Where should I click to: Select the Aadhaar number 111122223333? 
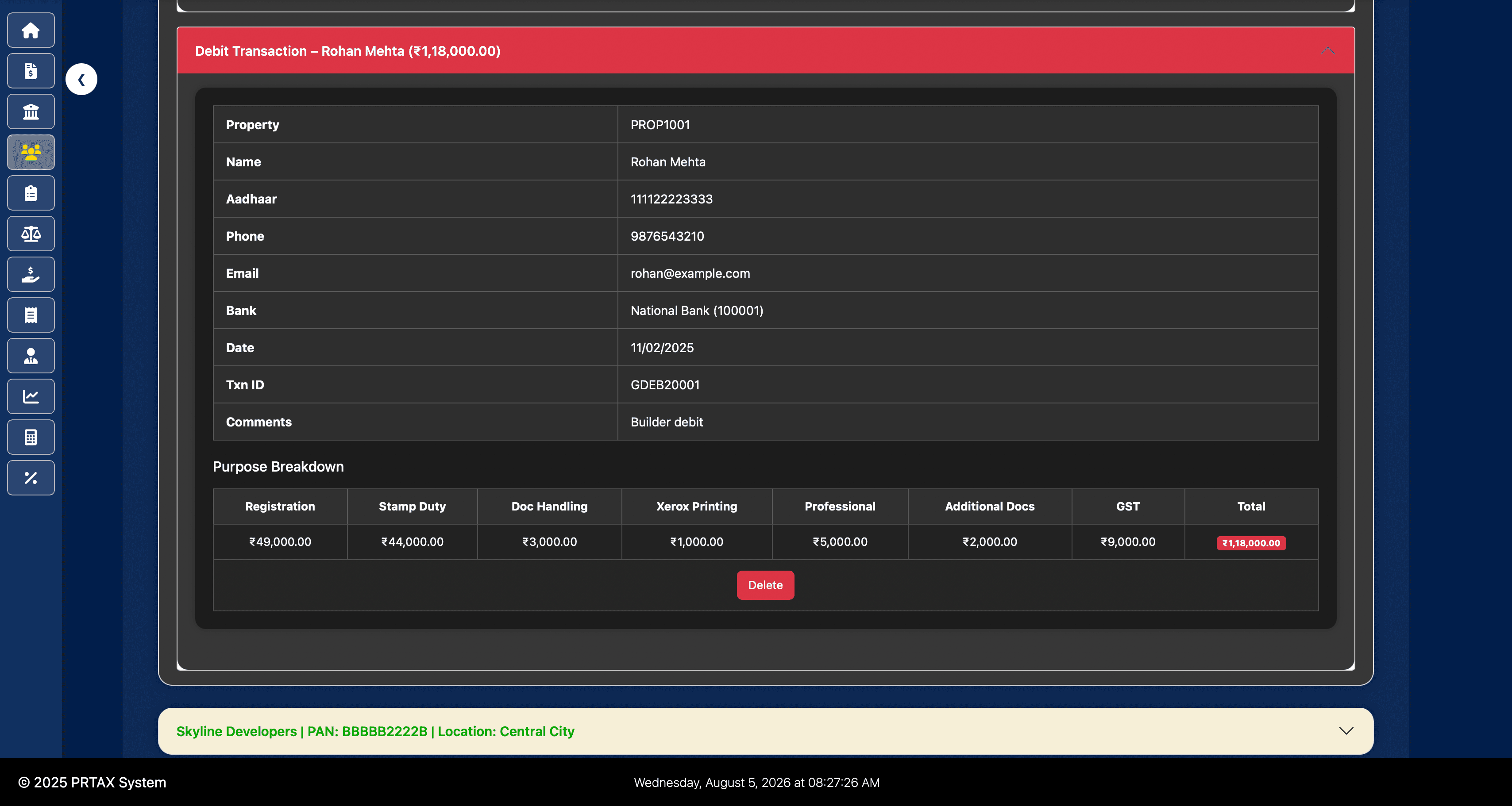(671, 199)
